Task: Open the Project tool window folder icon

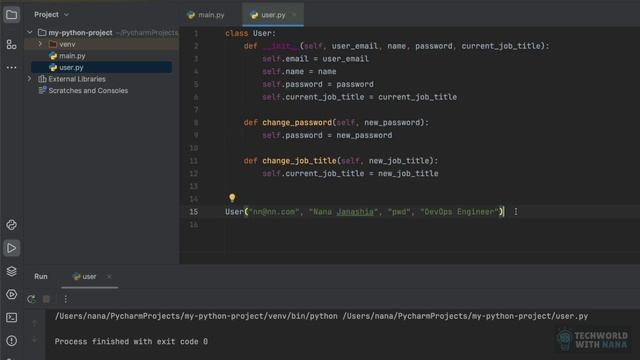Action: (11, 15)
